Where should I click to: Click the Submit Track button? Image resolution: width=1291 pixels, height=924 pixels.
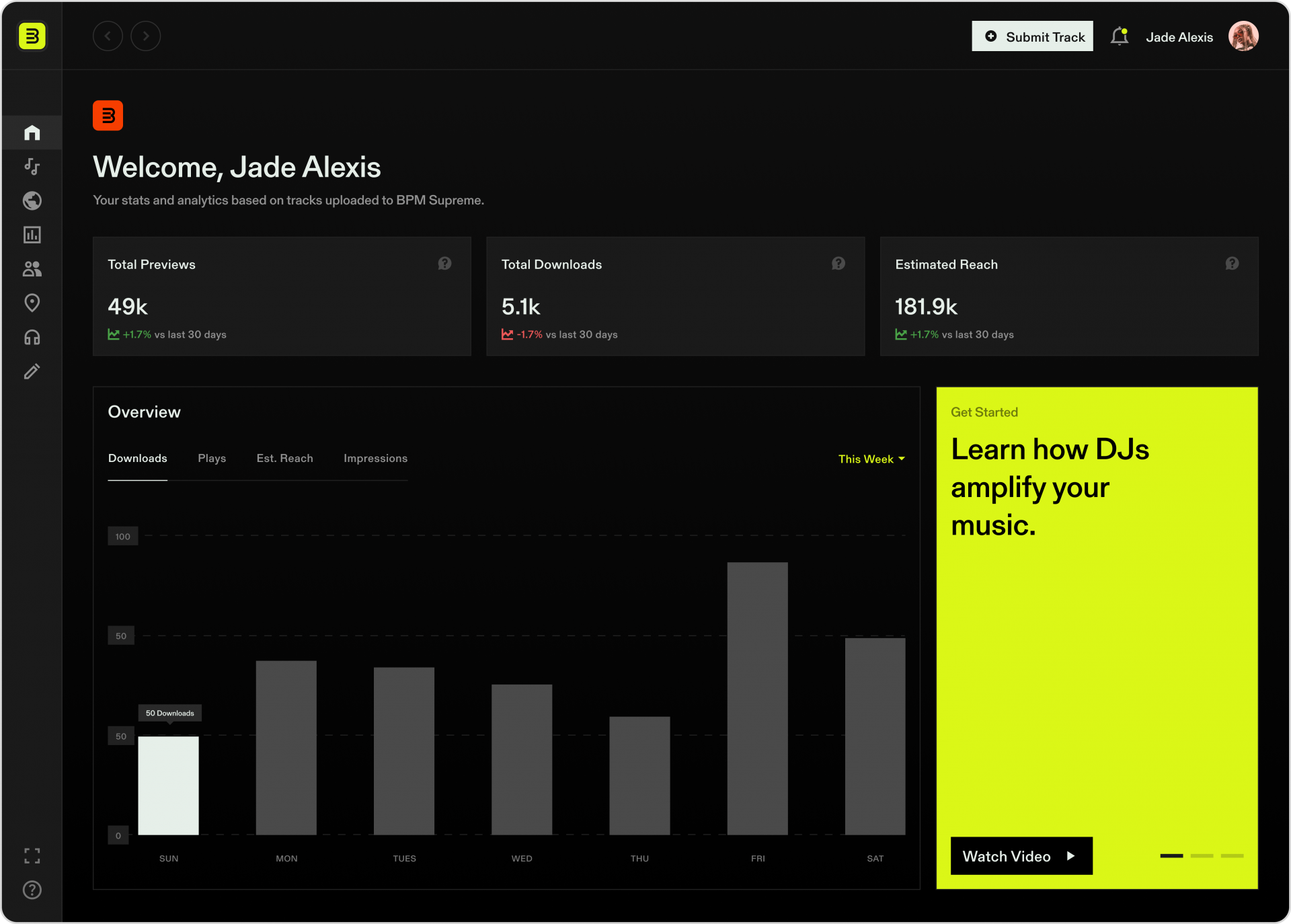pos(1032,36)
